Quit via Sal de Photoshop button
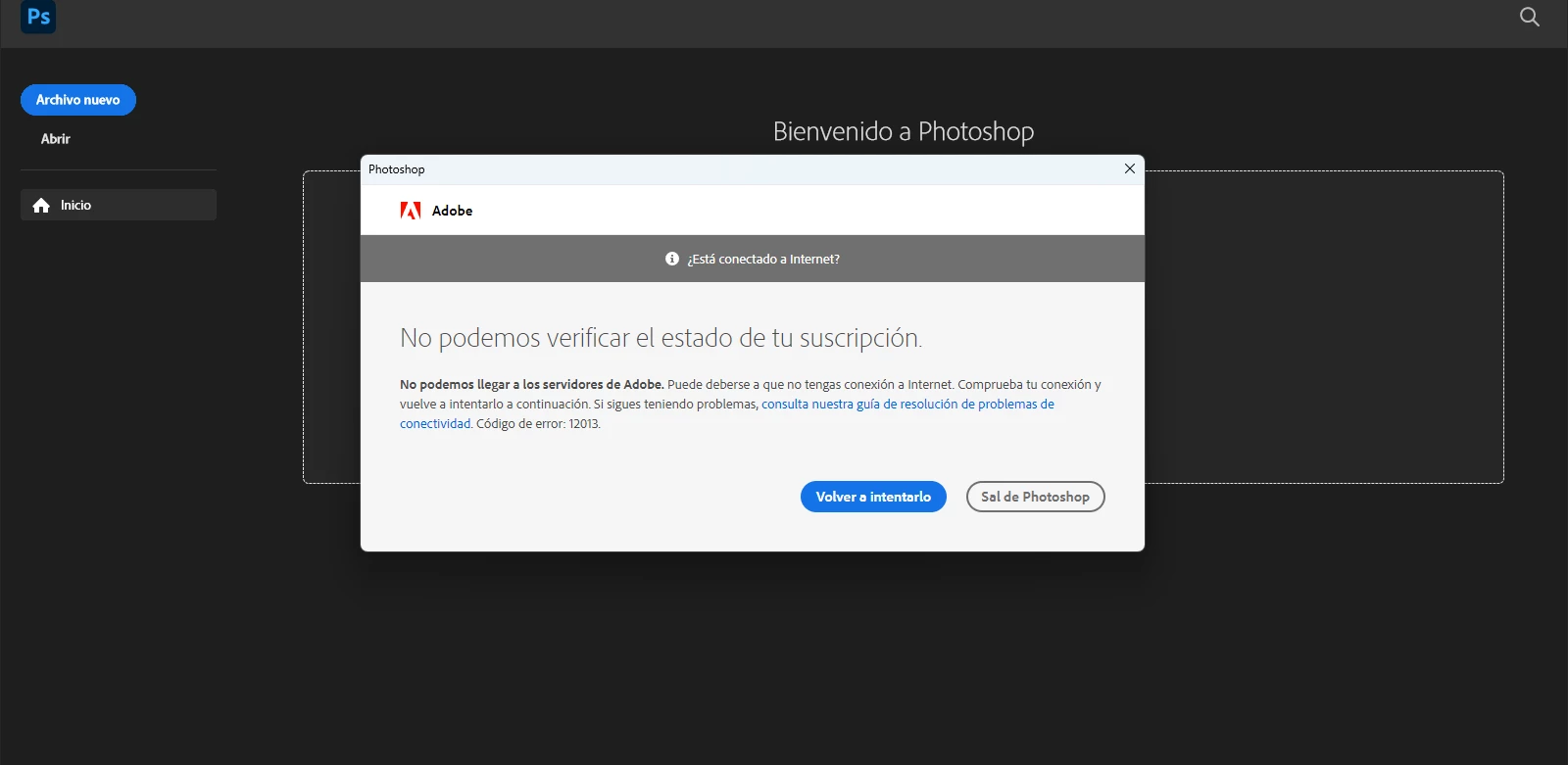This screenshot has width=1568, height=765. pyautogui.click(x=1035, y=497)
